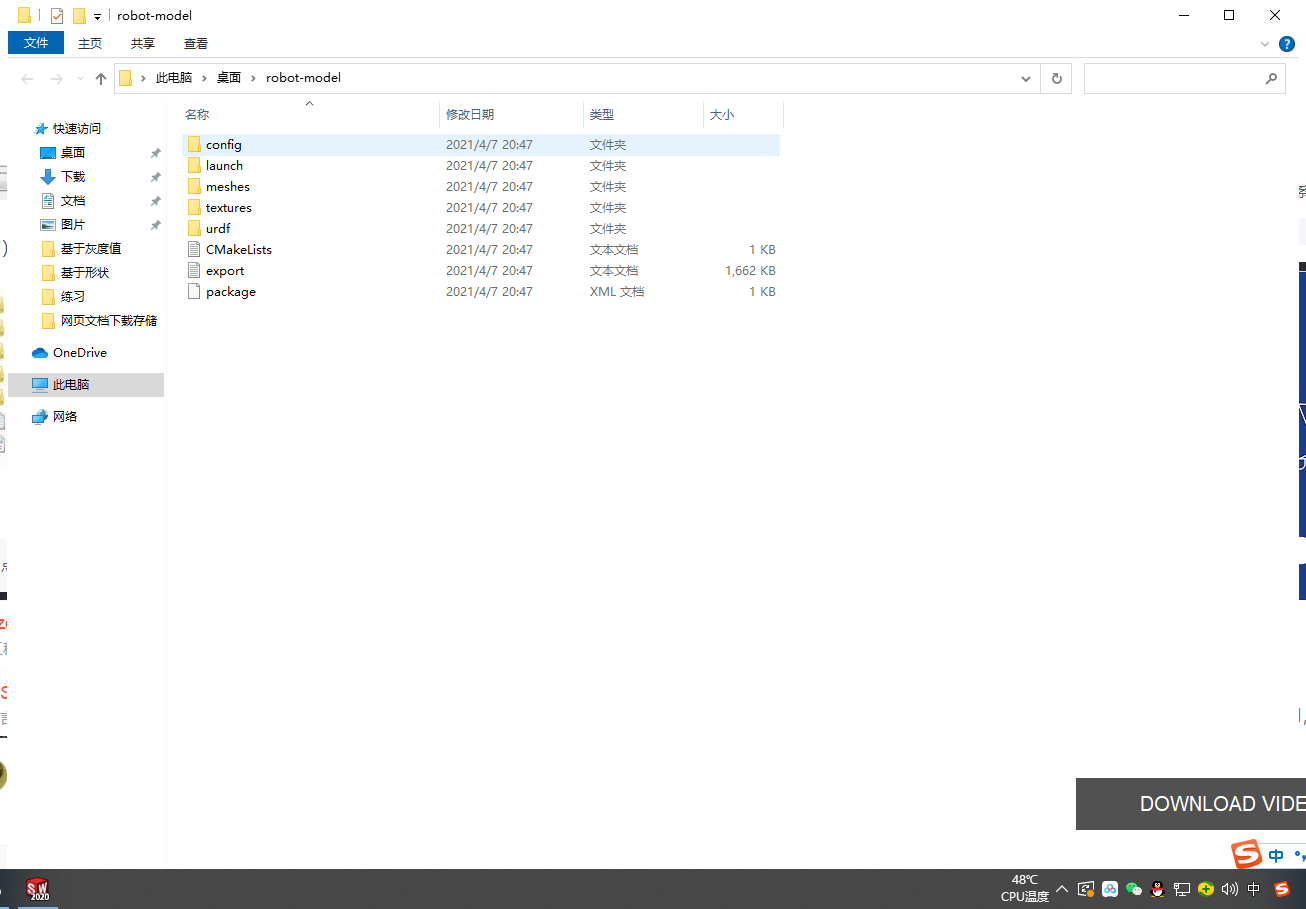Open 练习 folder in sidebar

[x=73, y=297]
